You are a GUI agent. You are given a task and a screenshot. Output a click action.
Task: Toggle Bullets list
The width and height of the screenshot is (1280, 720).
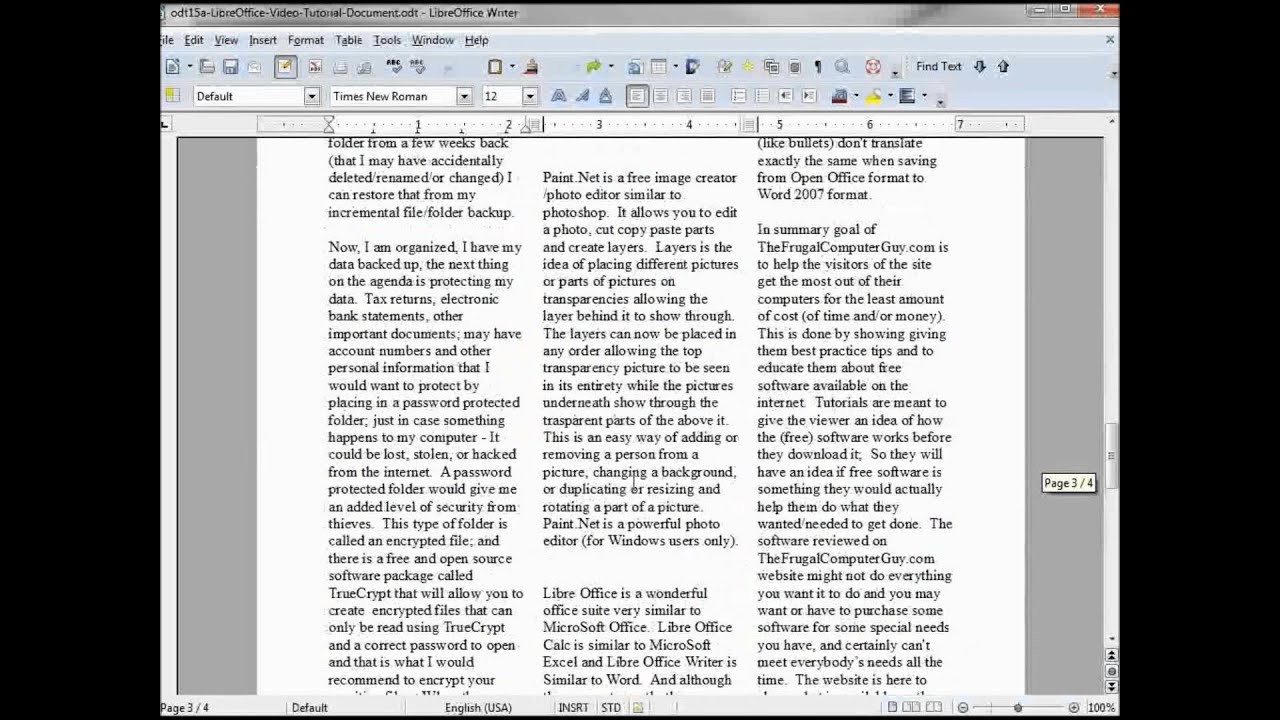coord(762,96)
